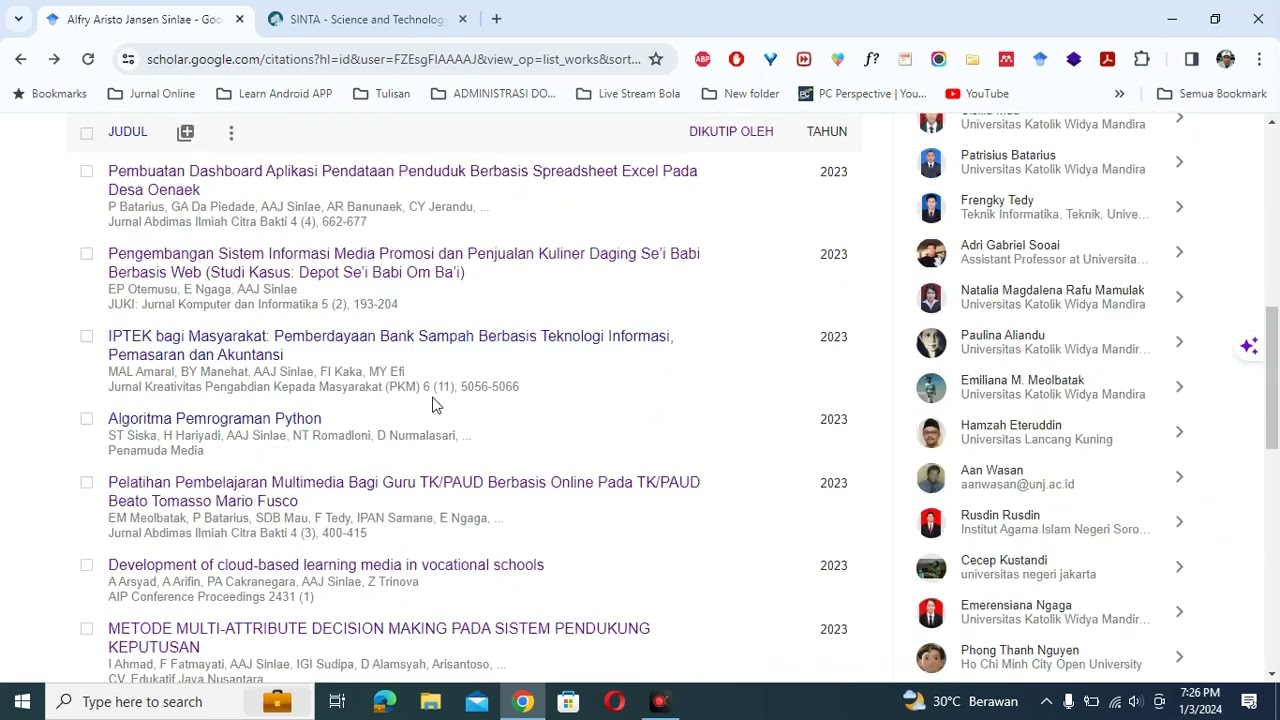Open the tab search dropdown arrow

(x=18, y=19)
